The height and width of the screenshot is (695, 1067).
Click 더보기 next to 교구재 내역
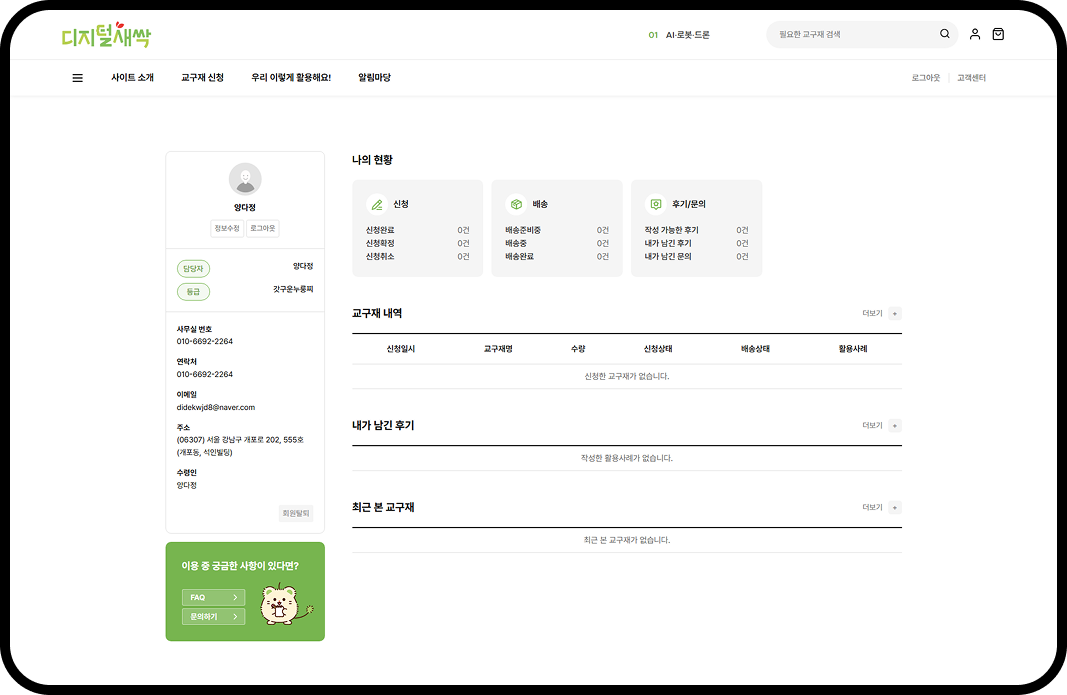[872, 314]
